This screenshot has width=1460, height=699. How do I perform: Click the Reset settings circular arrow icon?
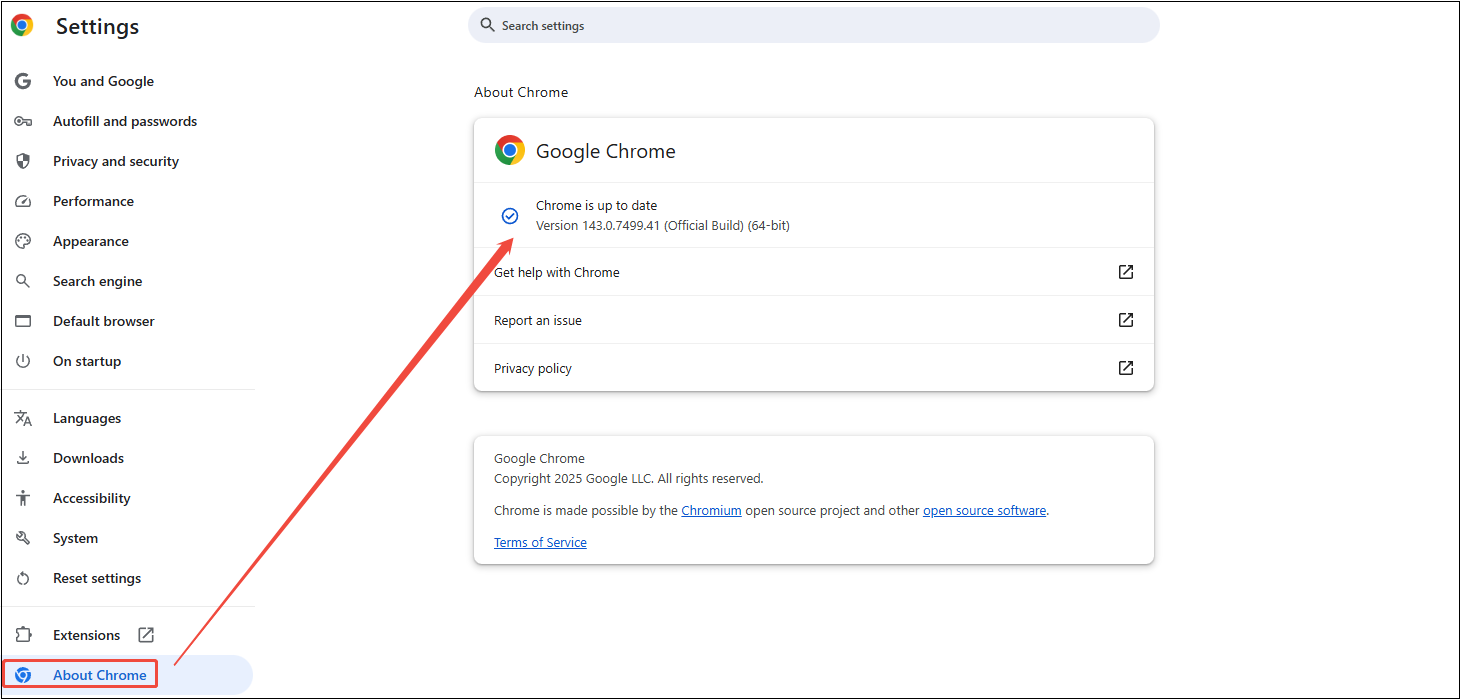pyautogui.click(x=22, y=578)
